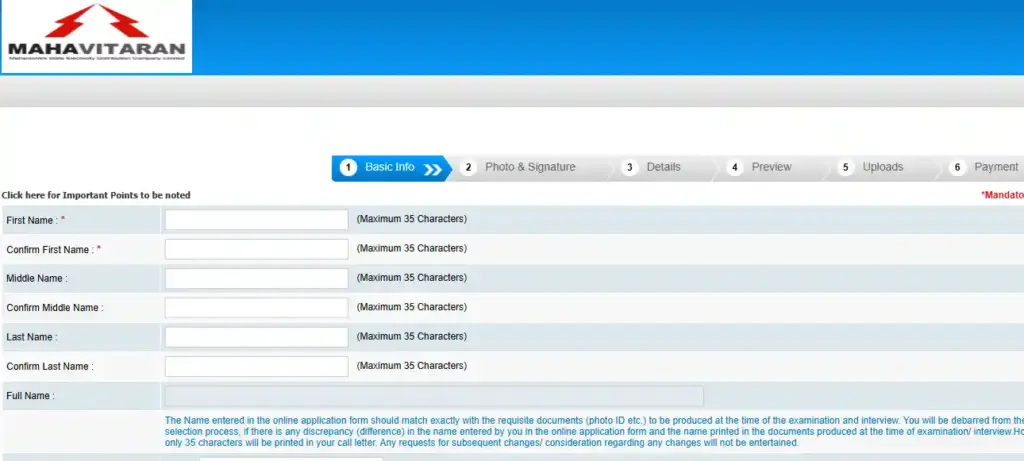Click into the Confirm First Name field
Image resolution: width=1024 pixels, height=461 pixels.
256,249
